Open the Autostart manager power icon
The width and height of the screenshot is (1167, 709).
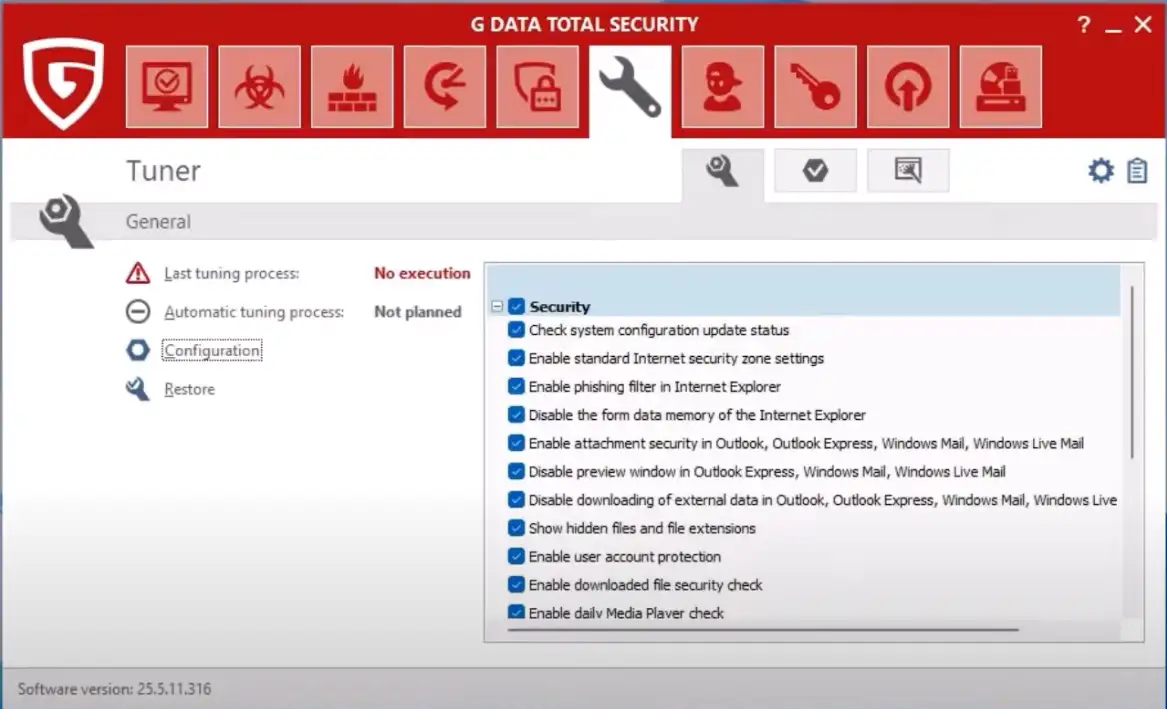[x=907, y=87]
